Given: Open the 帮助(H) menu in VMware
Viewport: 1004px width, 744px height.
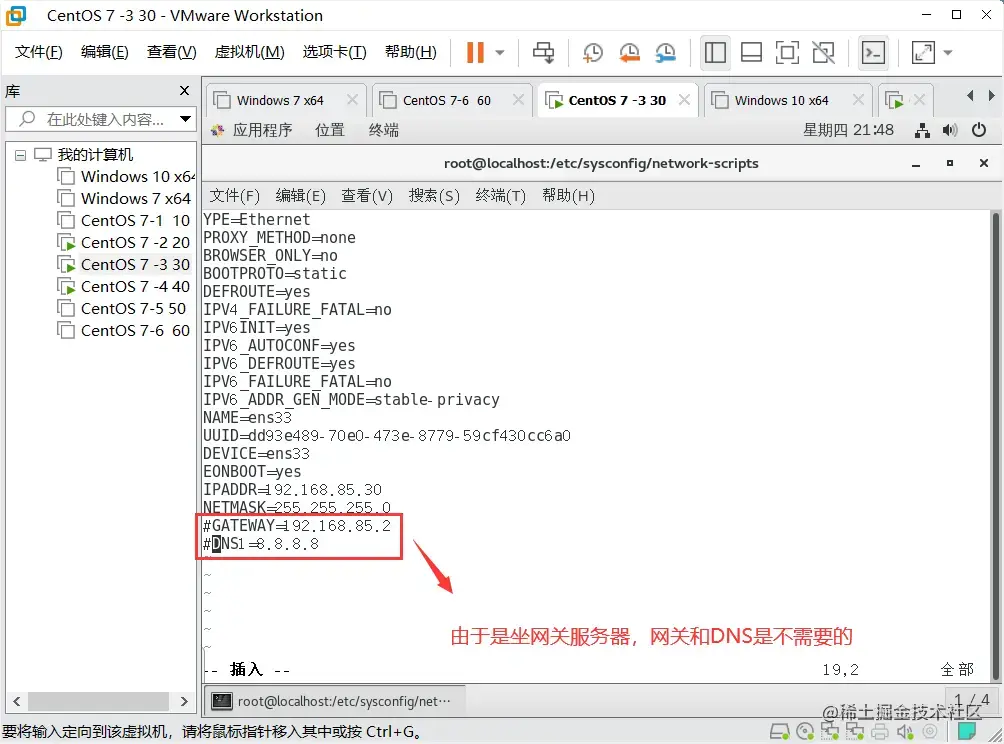Looking at the screenshot, I should pyautogui.click(x=410, y=52).
